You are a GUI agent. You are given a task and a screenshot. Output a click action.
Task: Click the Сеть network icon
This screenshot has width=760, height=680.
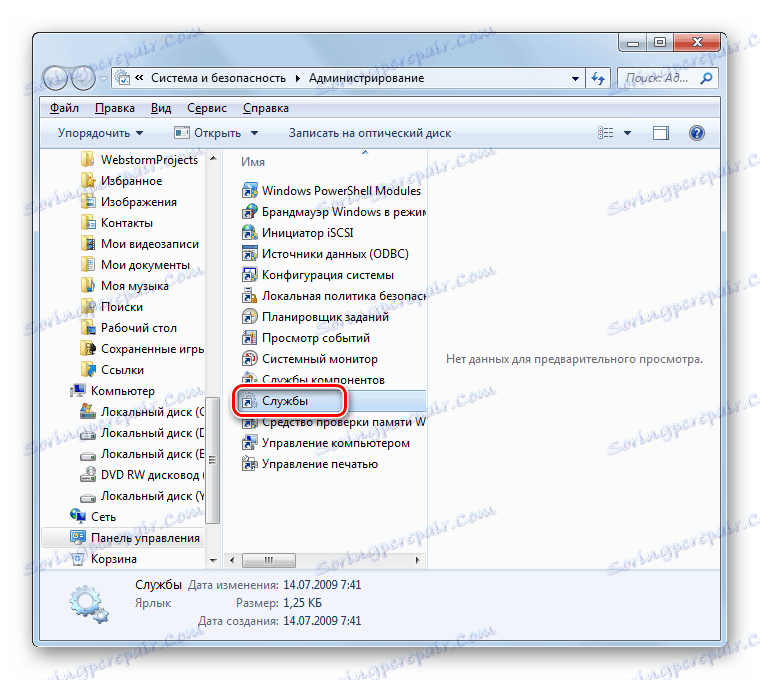coord(78,517)
